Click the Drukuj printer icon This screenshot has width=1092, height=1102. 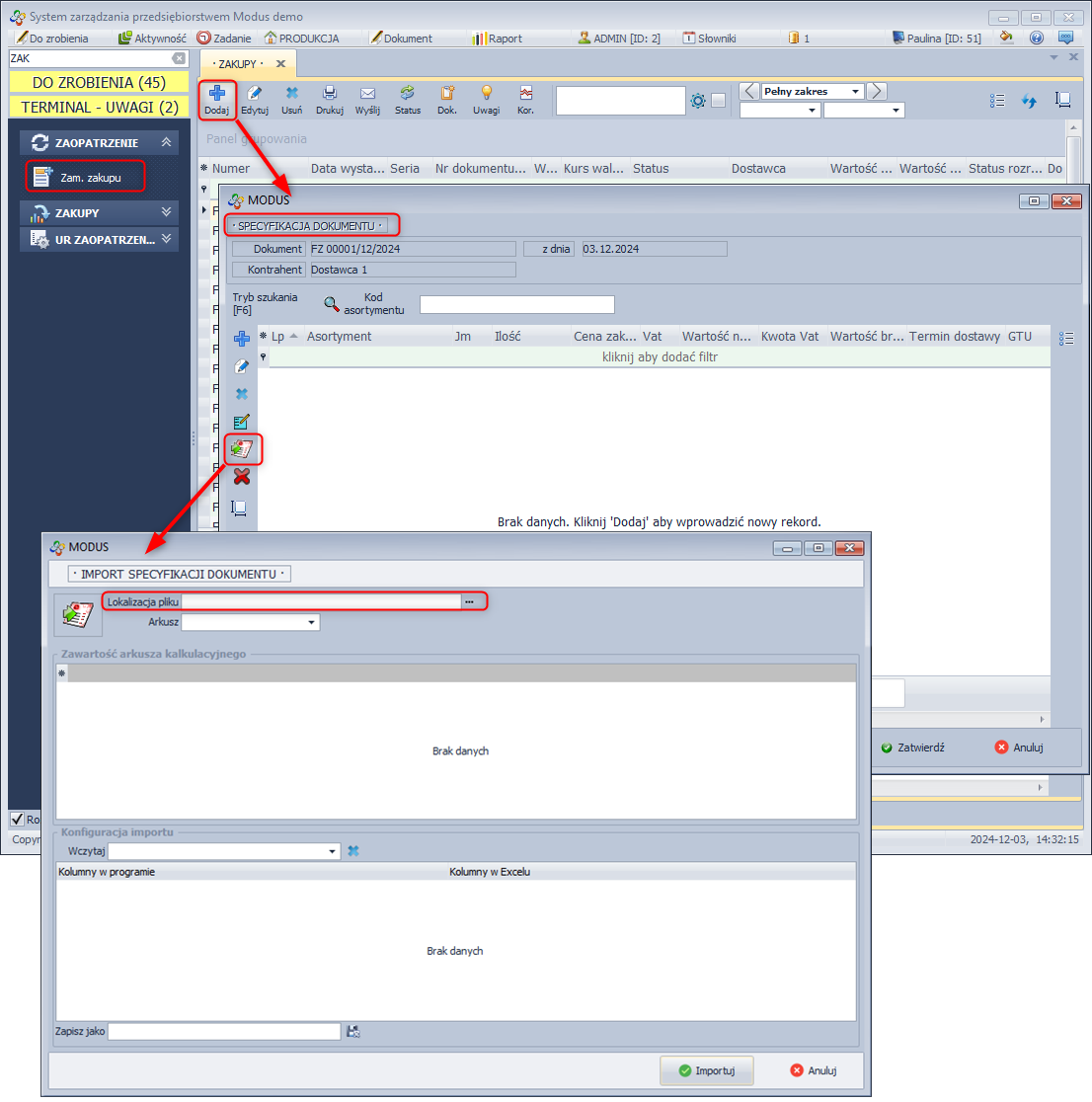pos(330,93)
